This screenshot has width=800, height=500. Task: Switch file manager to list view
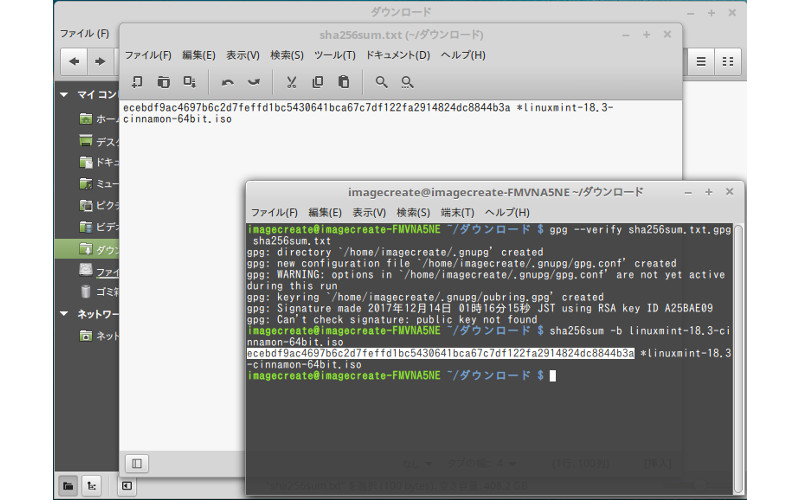coord(701,62)
